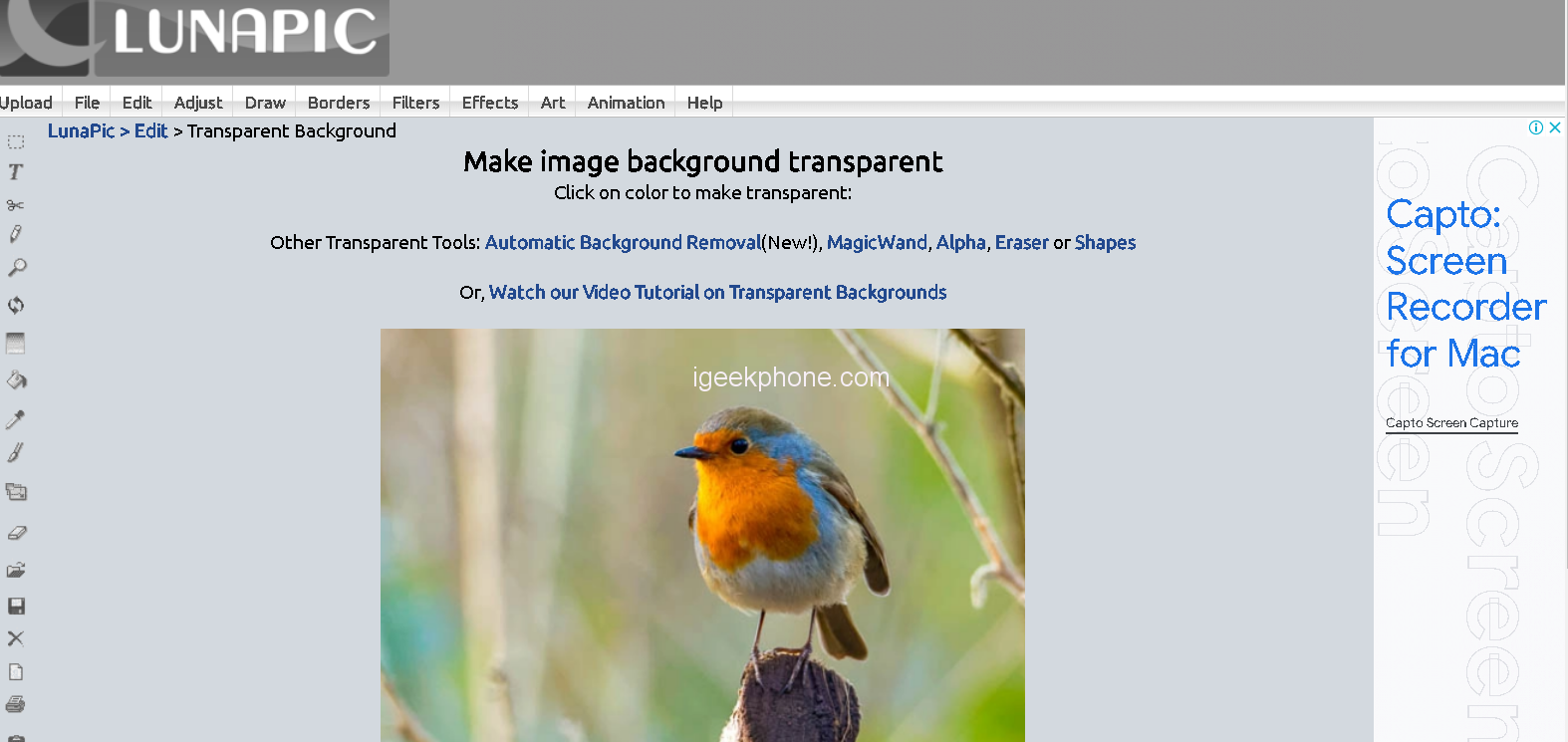Choose the scissors cut tool

16,205
